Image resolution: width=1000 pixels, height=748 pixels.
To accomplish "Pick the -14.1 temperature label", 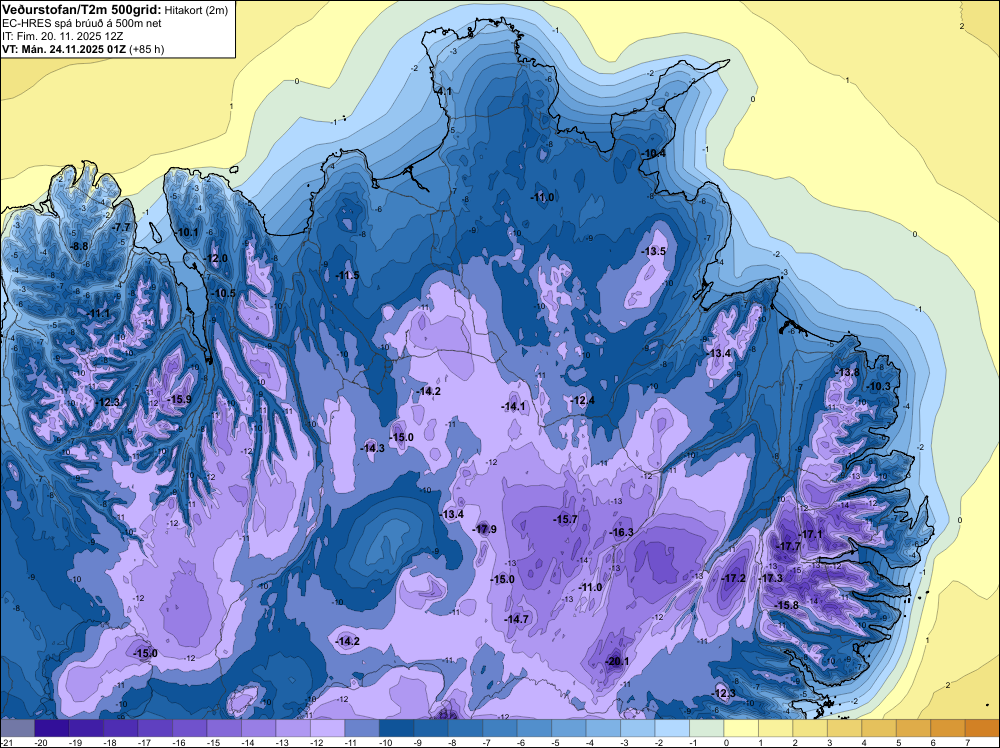I will 513,406.
